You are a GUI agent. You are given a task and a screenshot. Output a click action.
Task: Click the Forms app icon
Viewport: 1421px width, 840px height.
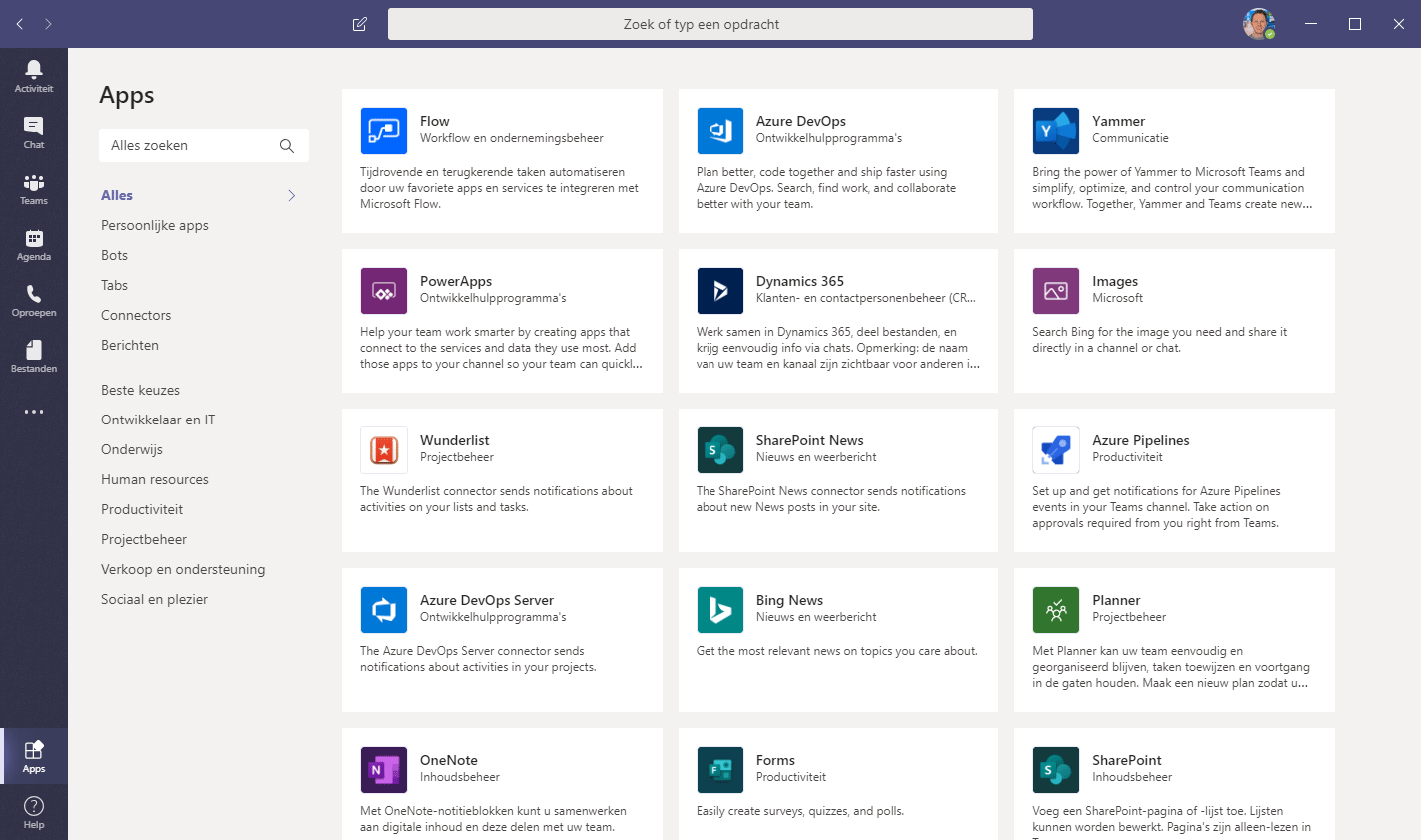click(720, 770)
